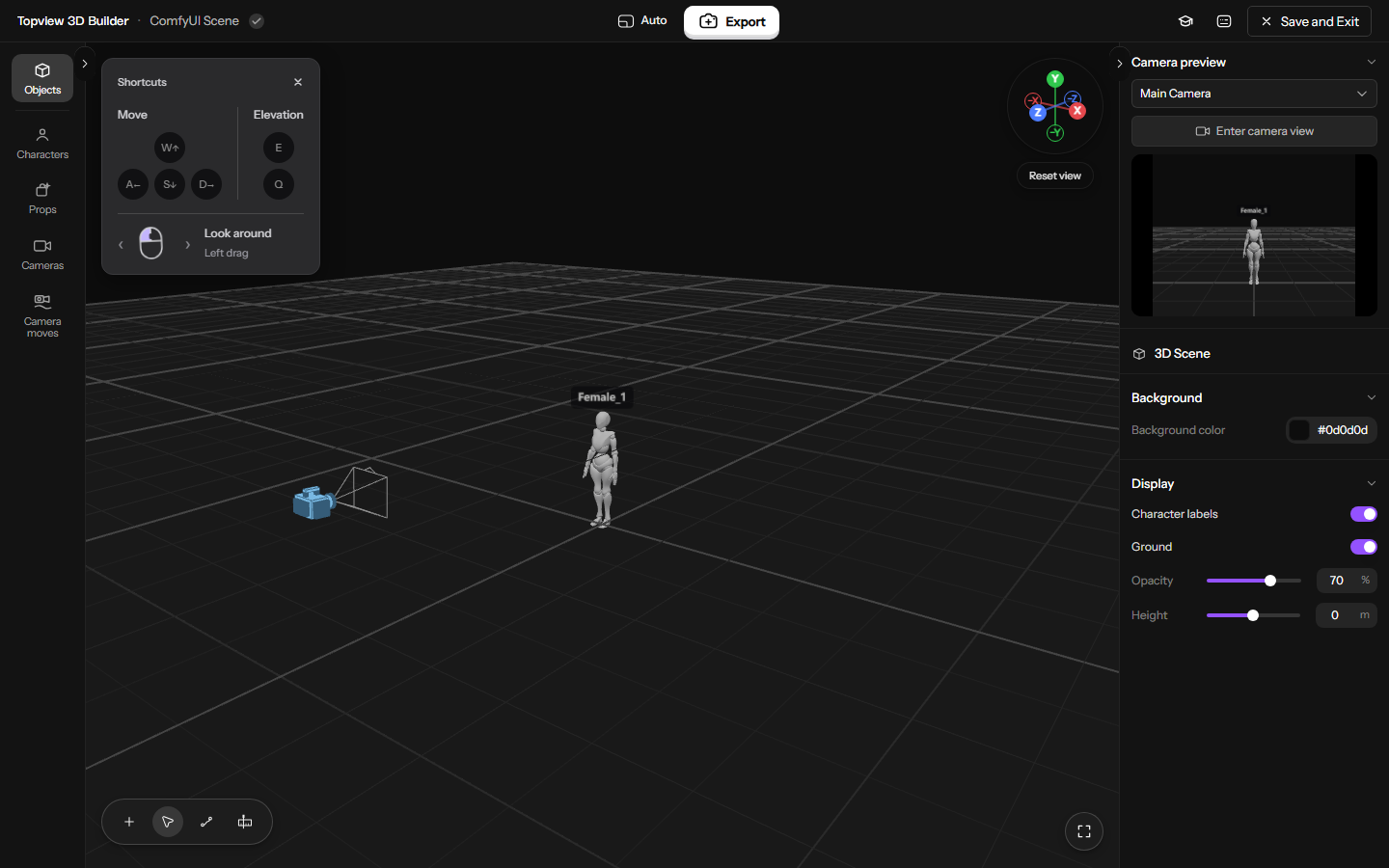Select the blue camera object in viewport

[x=313, y=502]
